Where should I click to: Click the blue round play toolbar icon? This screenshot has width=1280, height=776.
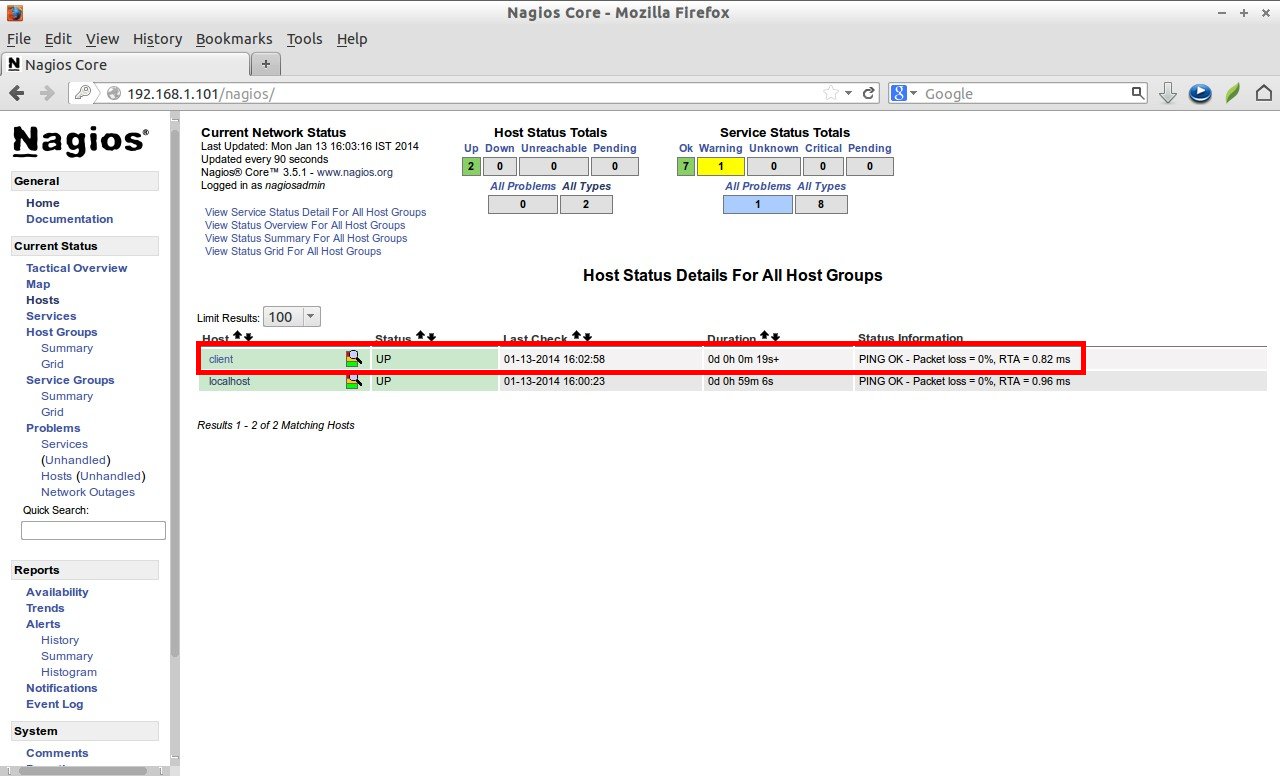click(1200, 93)
